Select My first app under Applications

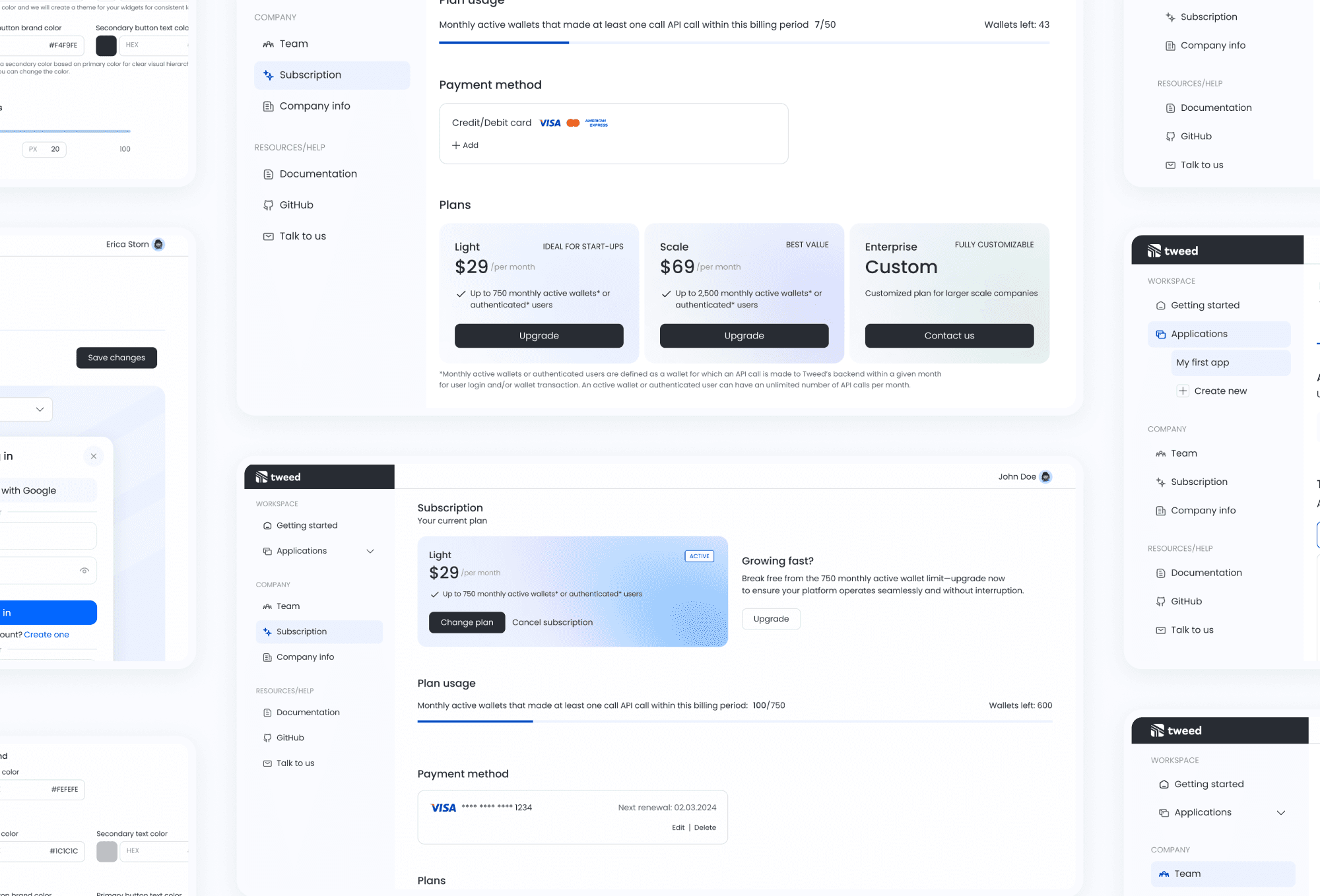1203,363
